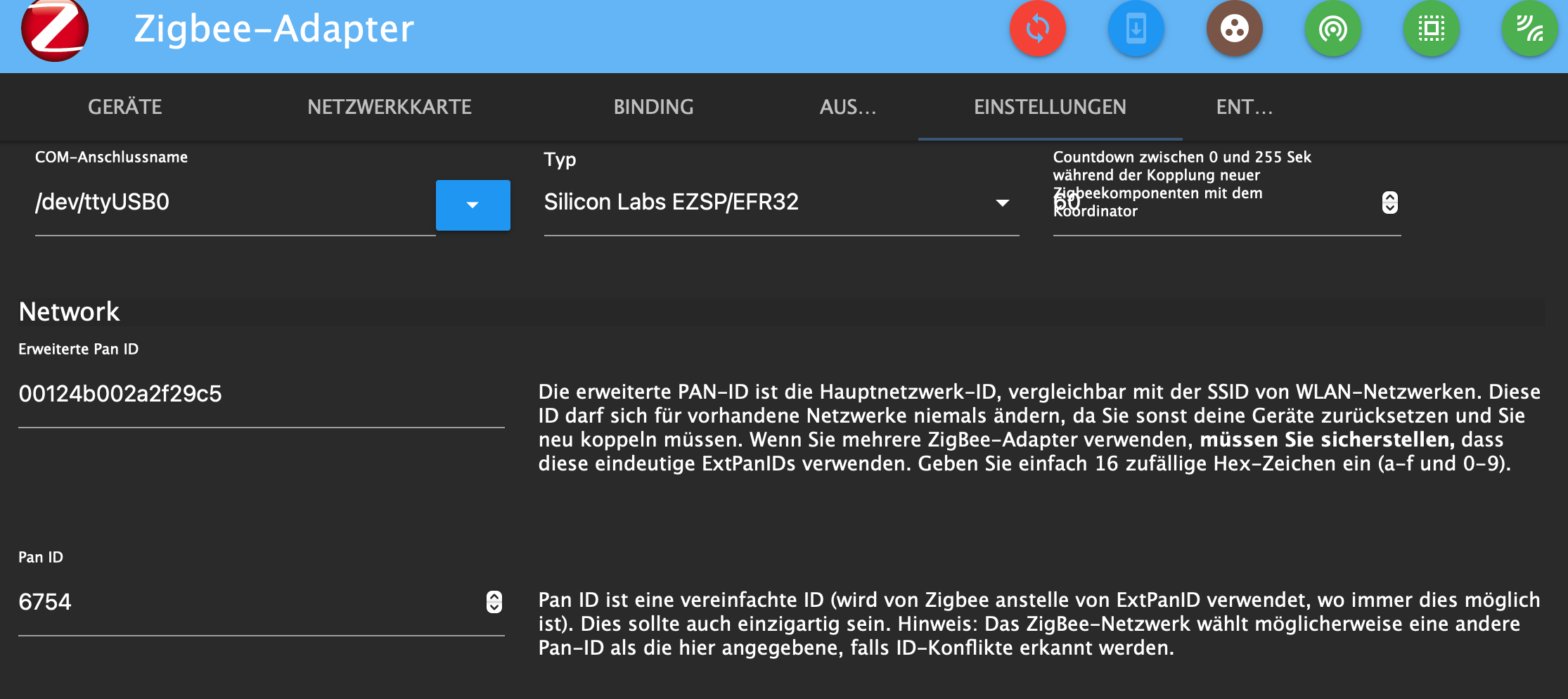Viewport: 1568px width, 699px height.
Task: Click the Zigbee logo in the header
Action: point(55,30)
